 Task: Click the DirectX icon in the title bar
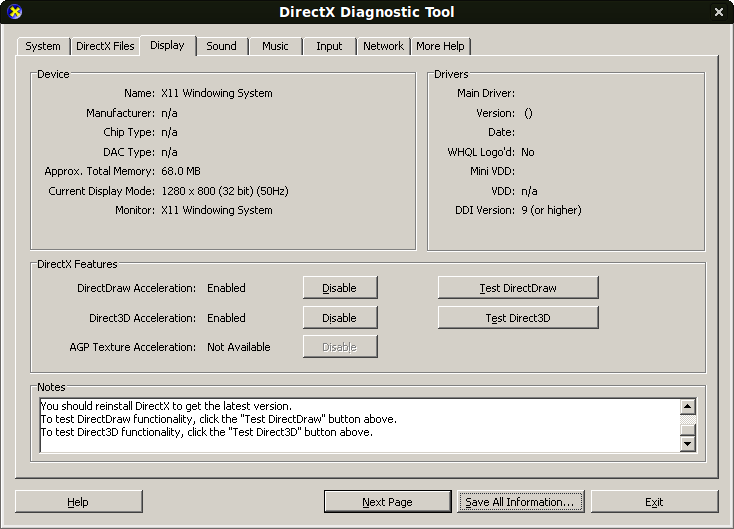tap(14, 12)
